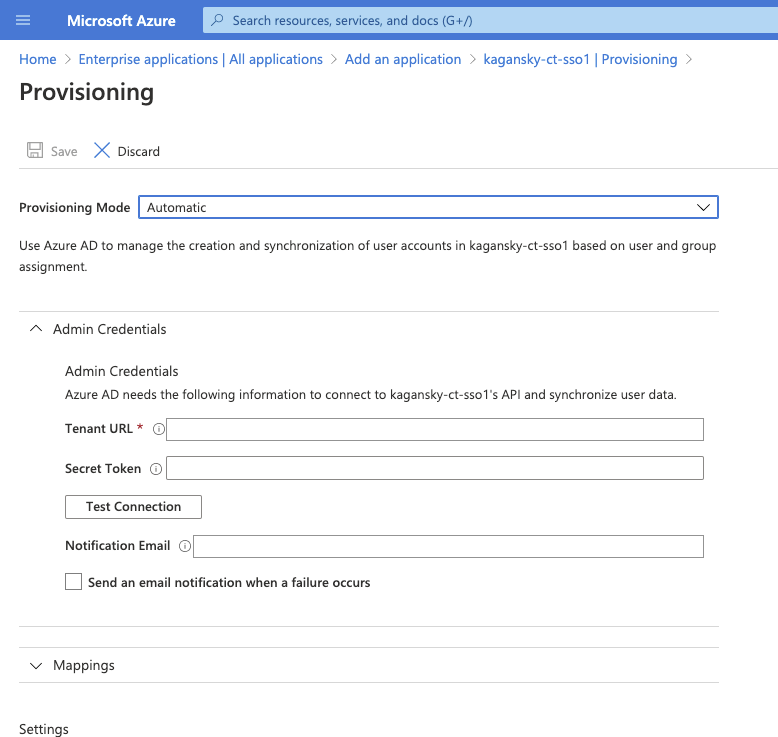Click the Microsoft Azure logo text
778x737 pixels.
click(x=121, y=20)
